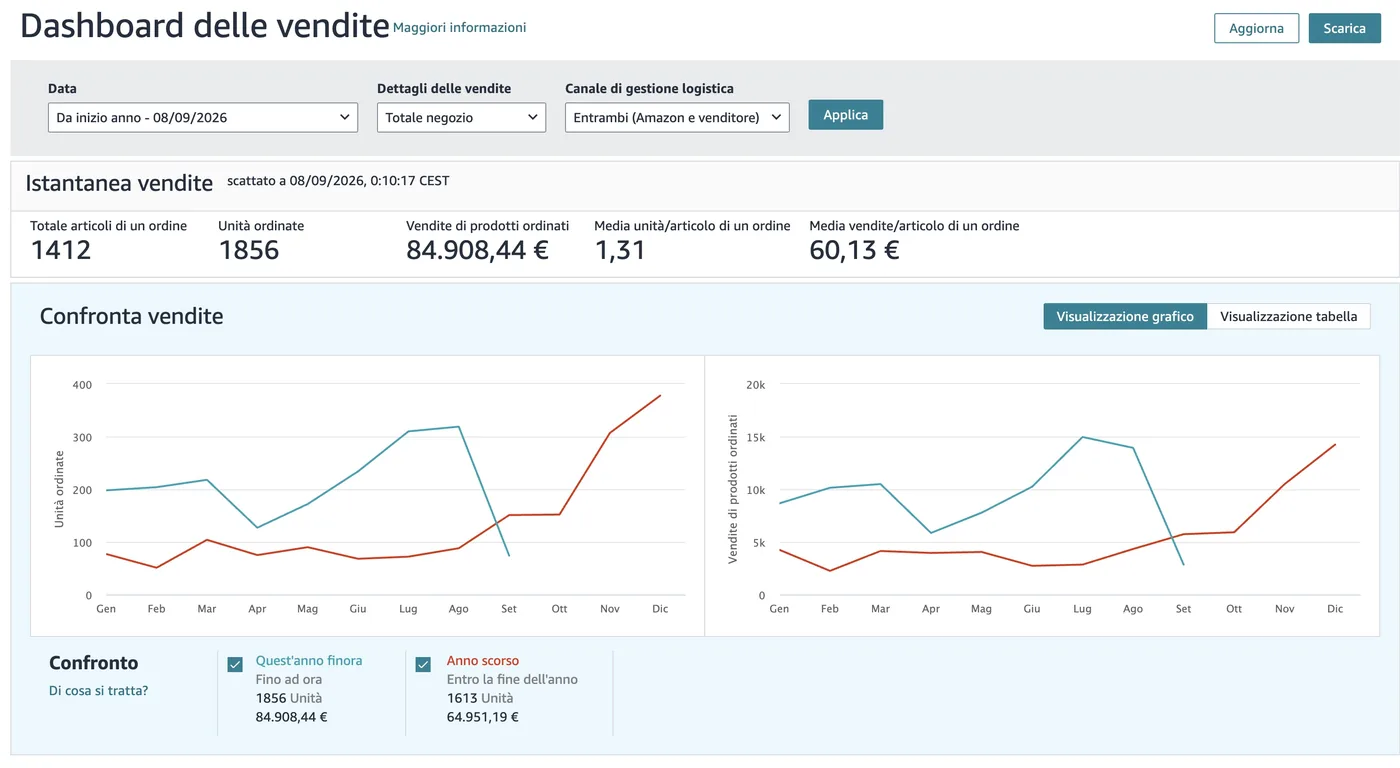This screenshot has width=1400, height=768.
Task: Click the Aggiorna button
Action: click(x=1256, y=28)
